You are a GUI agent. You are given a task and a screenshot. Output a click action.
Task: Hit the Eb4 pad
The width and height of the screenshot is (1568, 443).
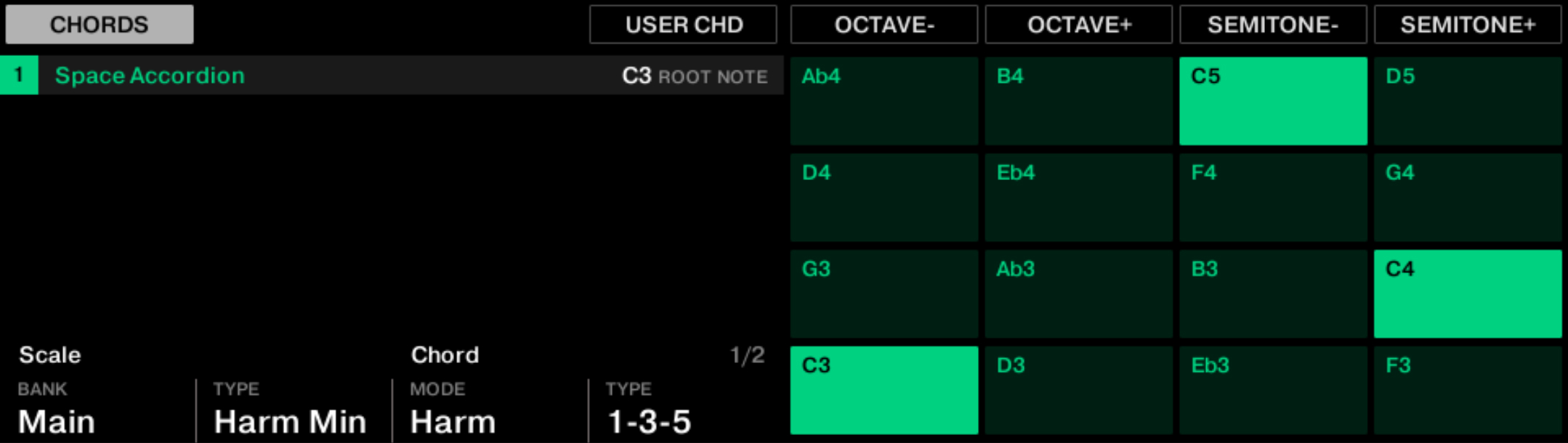(x=1079, y=198)
